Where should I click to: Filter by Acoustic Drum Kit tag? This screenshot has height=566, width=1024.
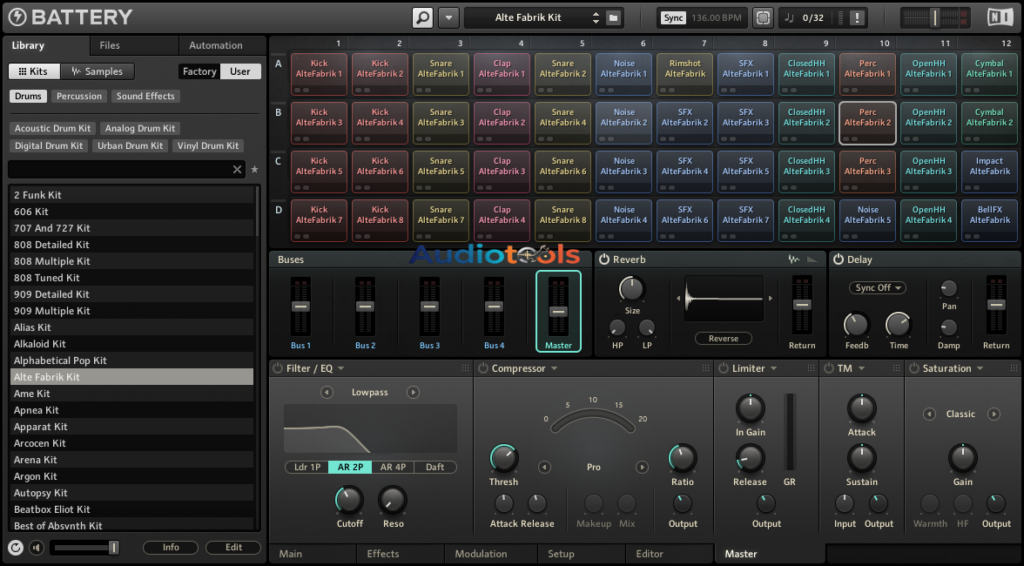click(x=53, y=128)
